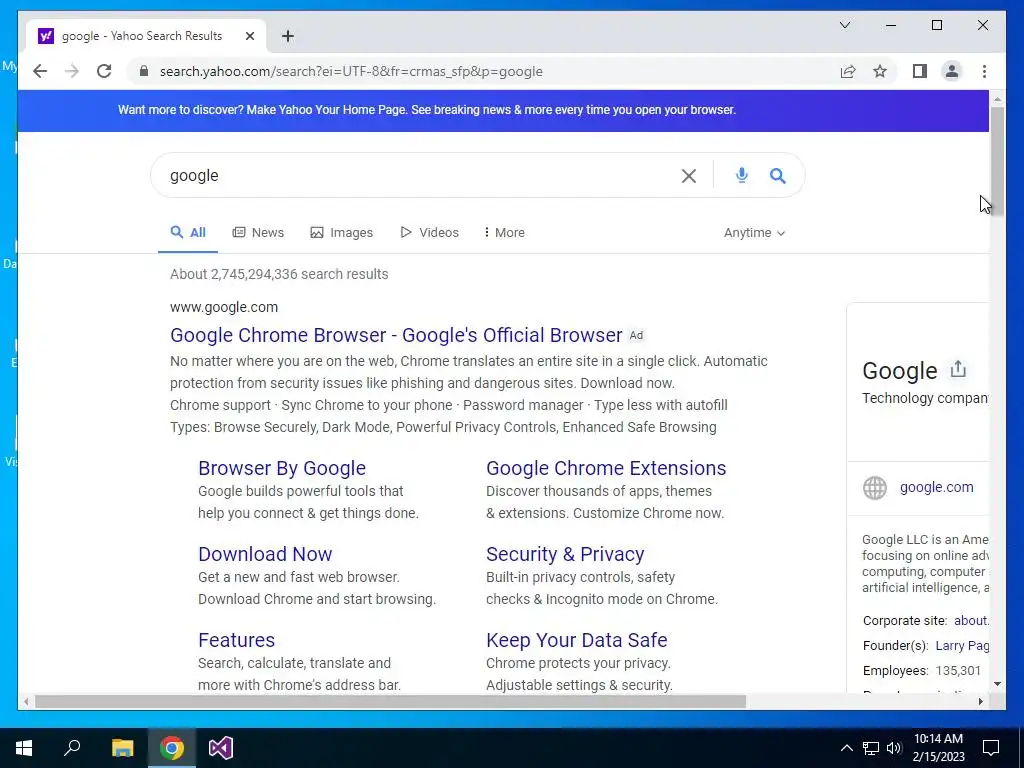Open the Chrome side panel

[x=920, y=71]
